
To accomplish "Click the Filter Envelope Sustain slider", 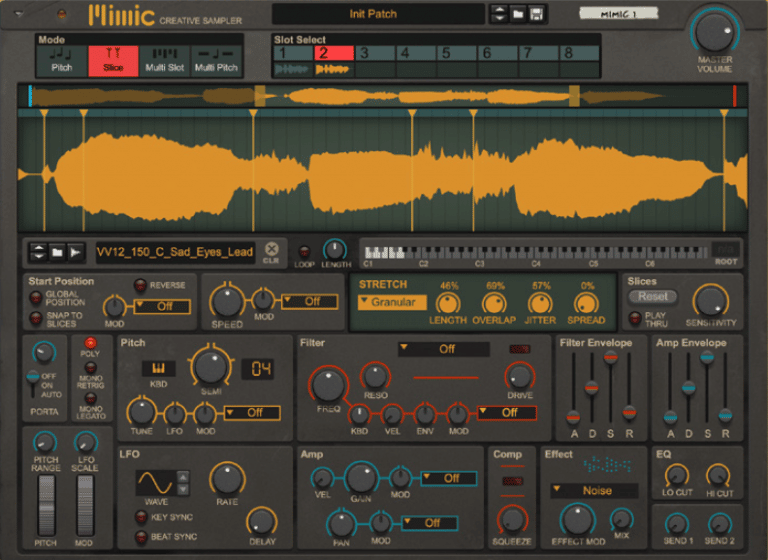I will [x=610, y=358].
